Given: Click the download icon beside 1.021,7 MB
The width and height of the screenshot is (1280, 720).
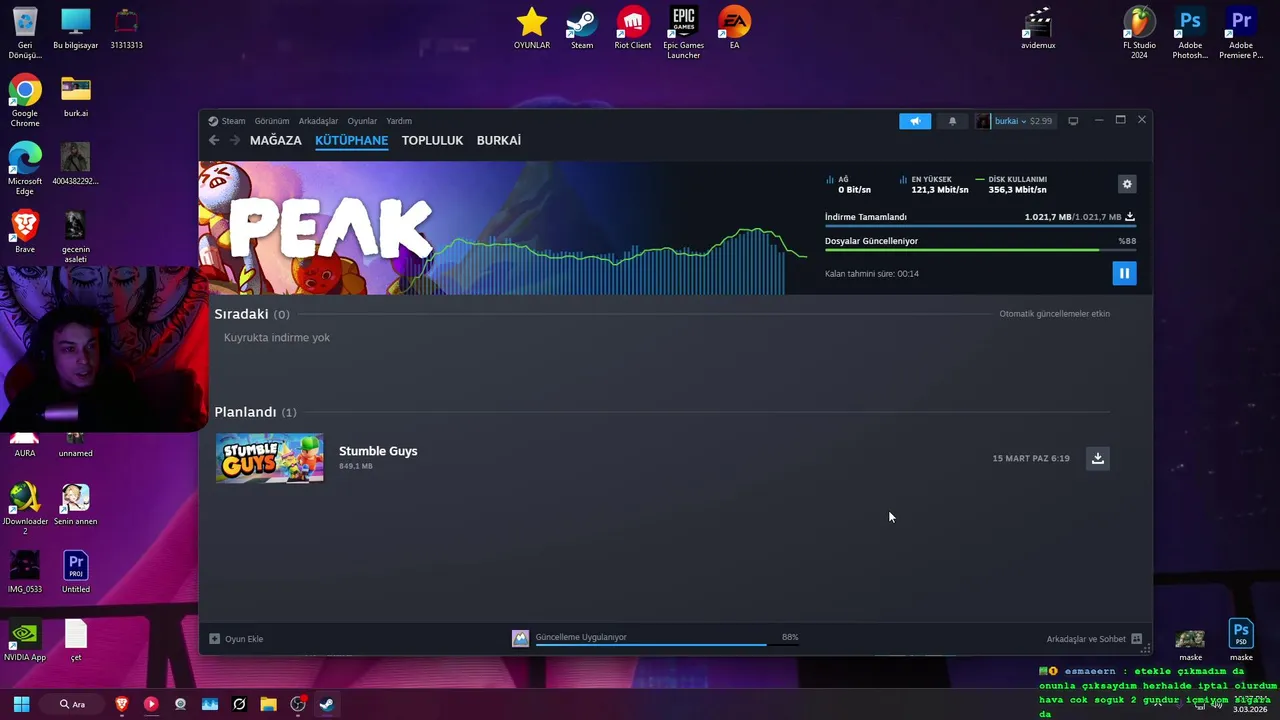Looking at the screenshot, I should tap(1130, 217).
